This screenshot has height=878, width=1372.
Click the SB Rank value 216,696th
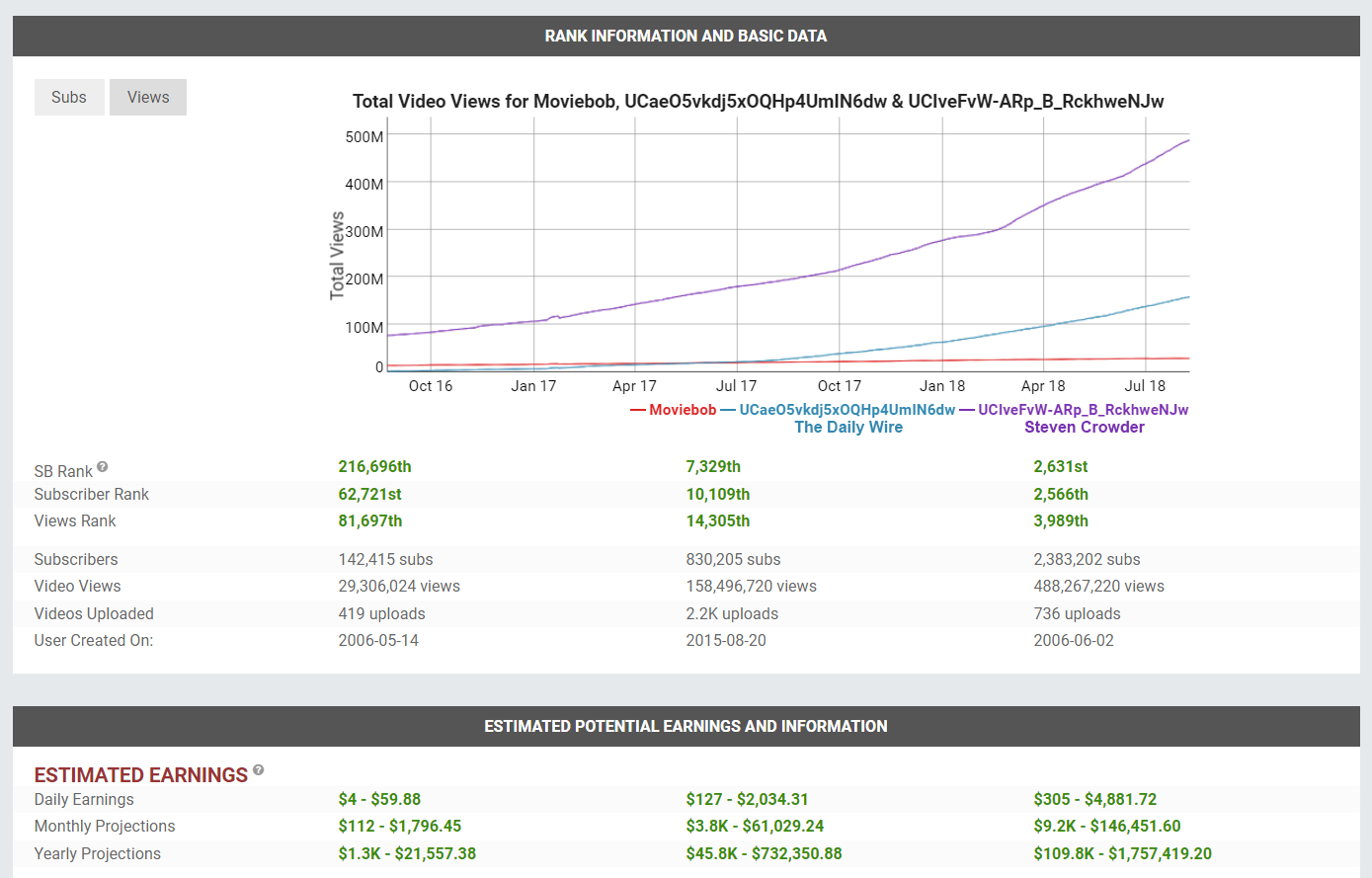(x=375, y=466)
